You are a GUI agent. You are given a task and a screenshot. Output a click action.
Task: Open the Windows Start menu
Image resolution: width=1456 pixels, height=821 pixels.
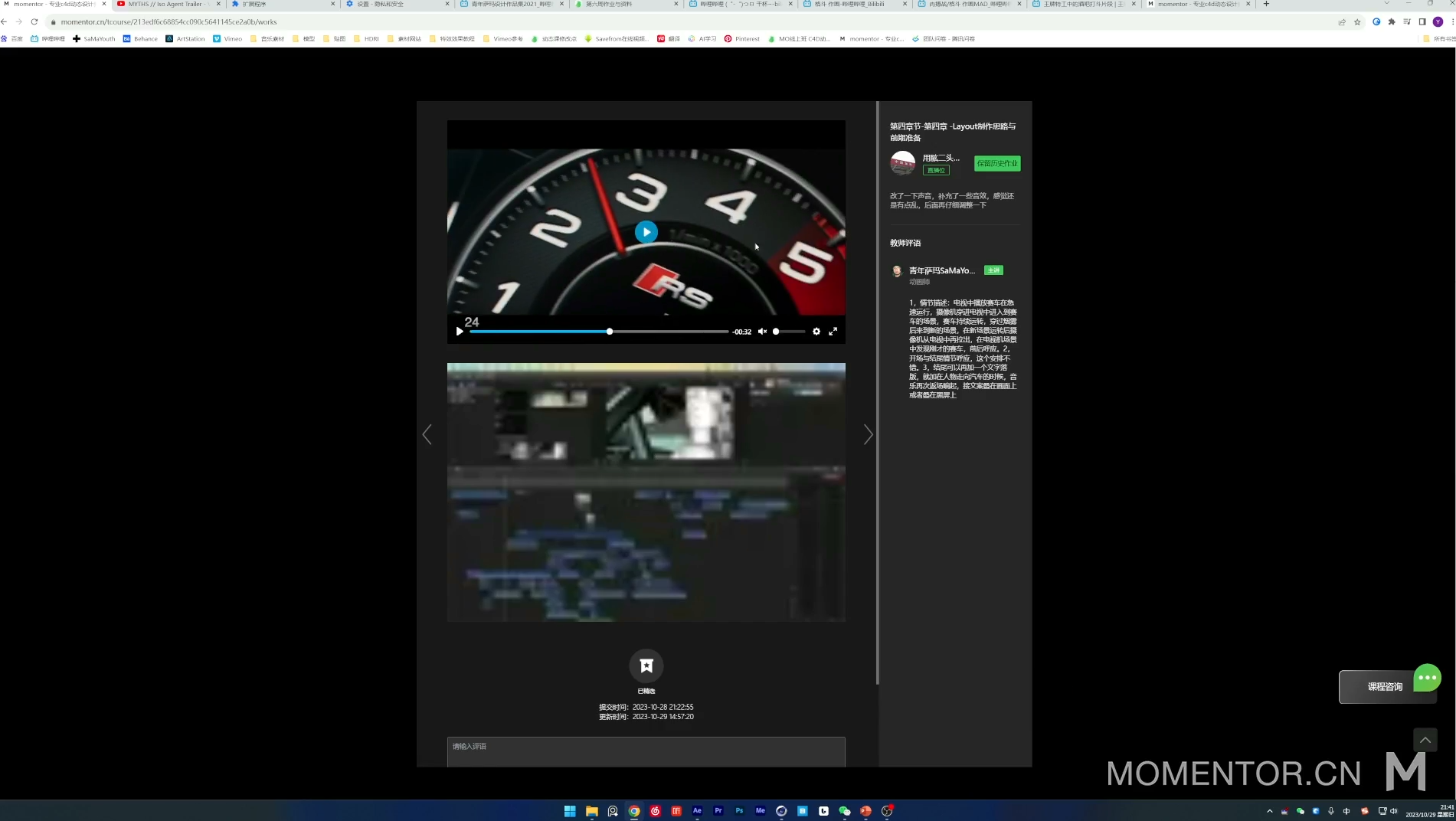(570, 811)
